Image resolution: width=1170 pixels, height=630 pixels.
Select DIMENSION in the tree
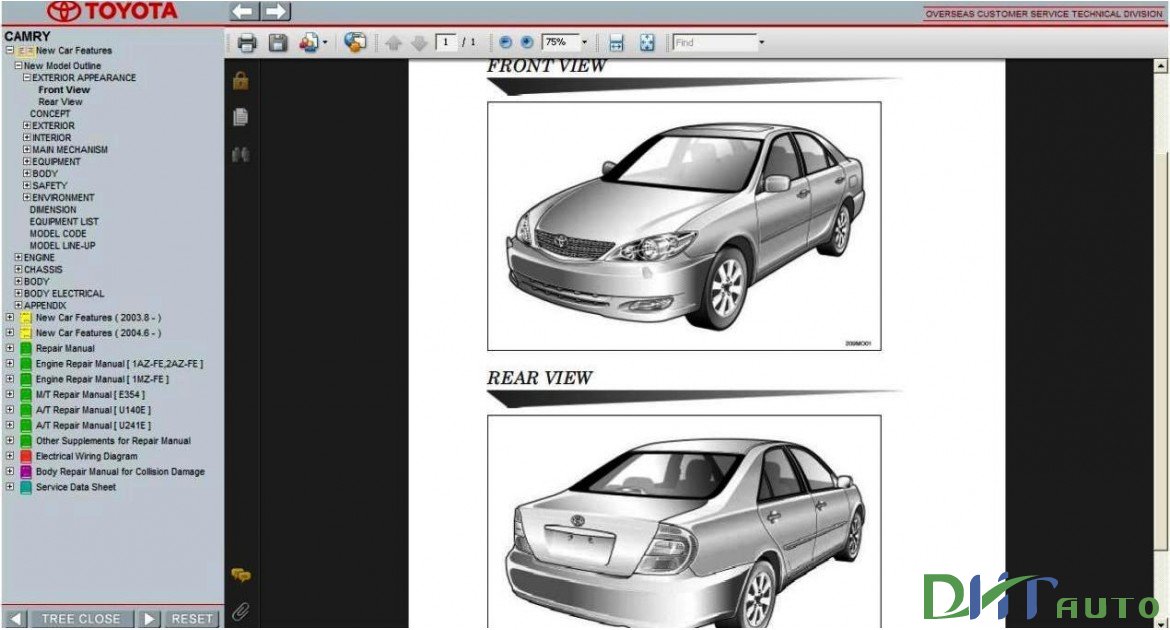(x=53, y=210)
